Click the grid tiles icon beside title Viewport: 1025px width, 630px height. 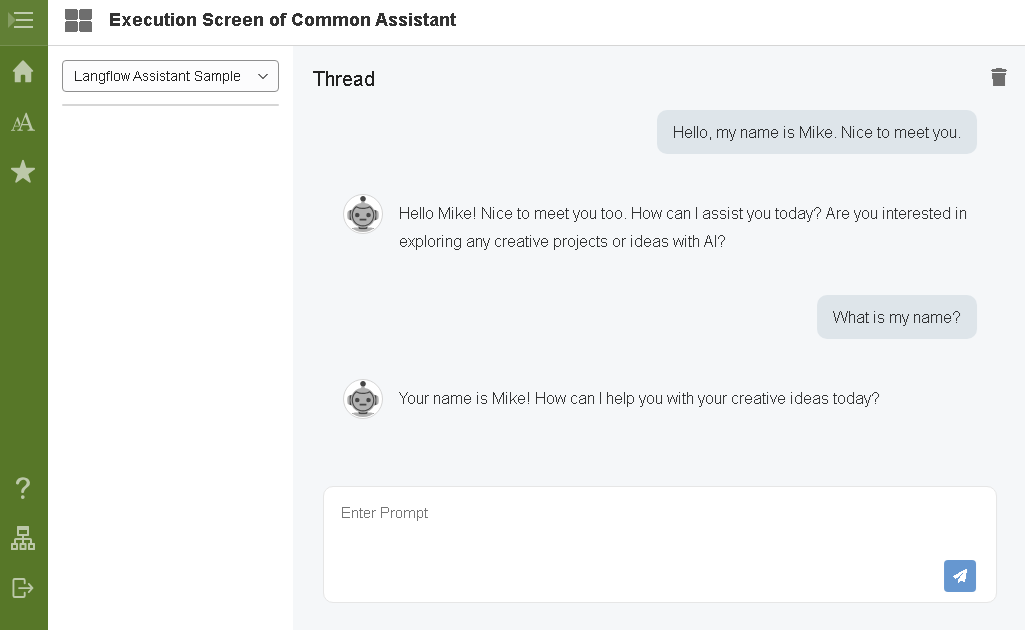(78, 20)
